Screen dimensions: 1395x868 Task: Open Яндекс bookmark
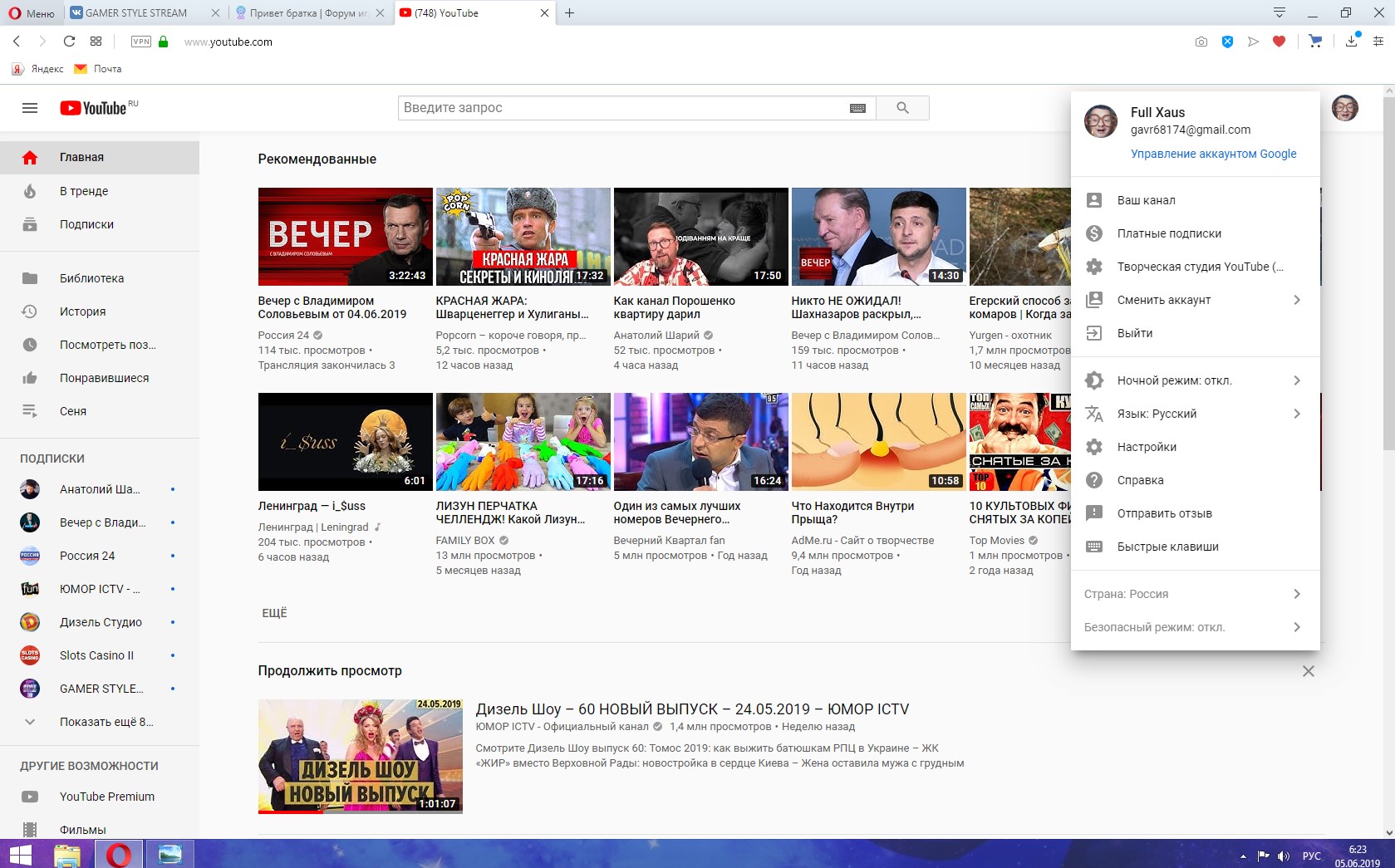[37, 69]
